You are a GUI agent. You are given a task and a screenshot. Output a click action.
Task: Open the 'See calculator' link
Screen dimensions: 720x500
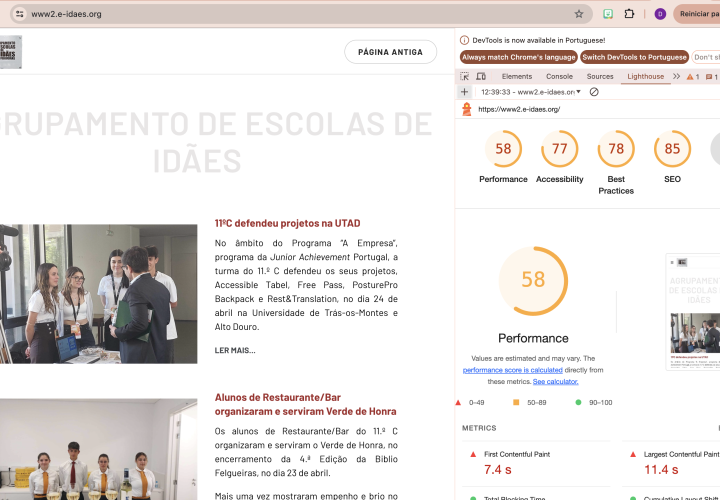(556, 382)
